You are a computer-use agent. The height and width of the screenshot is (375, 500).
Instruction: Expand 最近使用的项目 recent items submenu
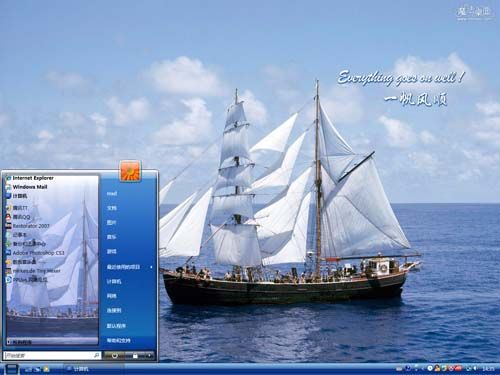click(128, 267)
